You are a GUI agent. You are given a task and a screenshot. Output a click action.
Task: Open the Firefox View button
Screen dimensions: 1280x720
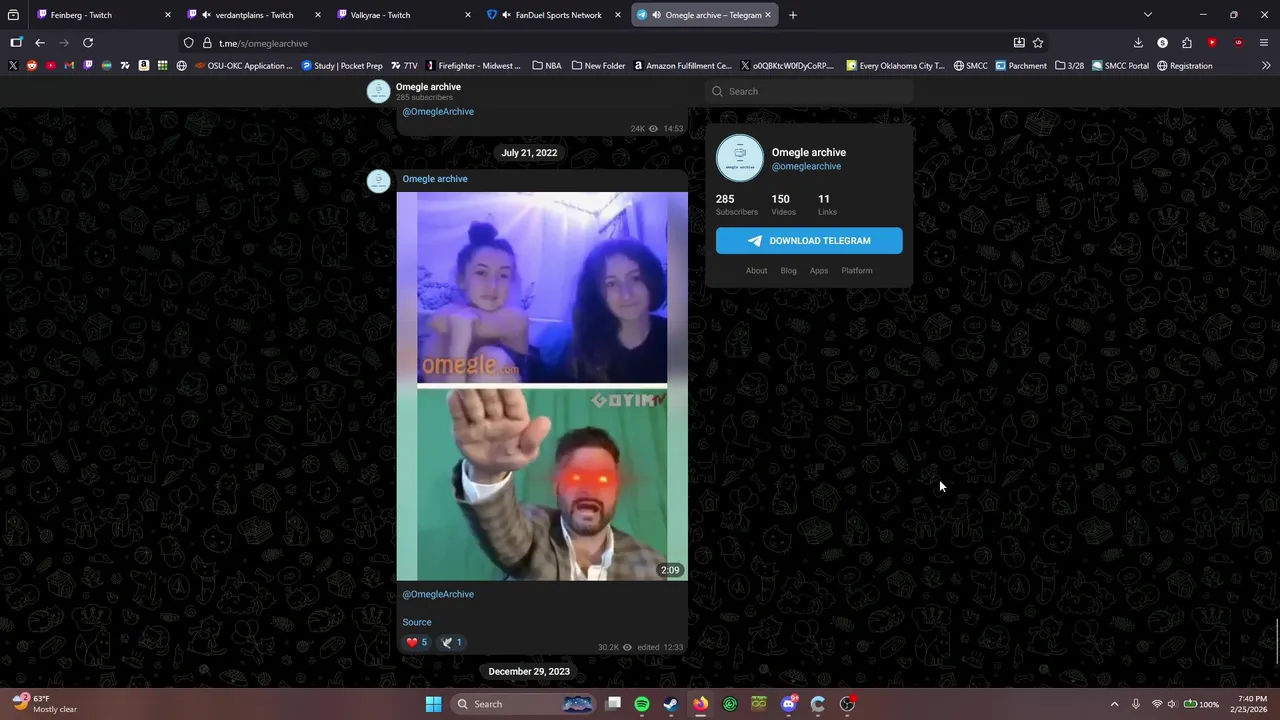point(13,15)
